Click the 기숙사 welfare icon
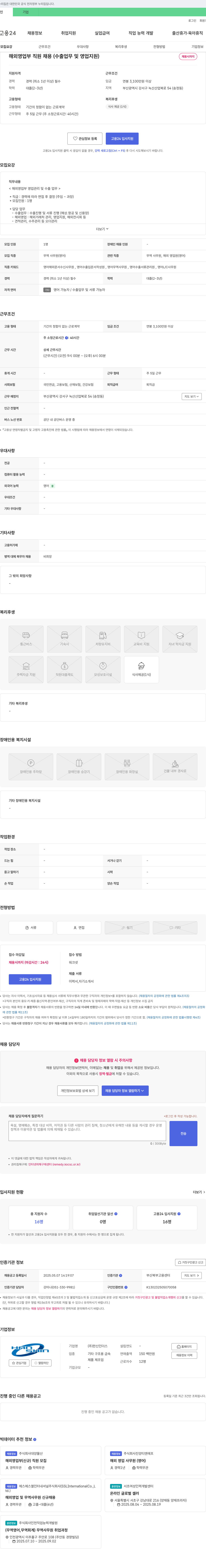Image resolution: width=206 pixels, height=1568 pixels. point(64,639)
